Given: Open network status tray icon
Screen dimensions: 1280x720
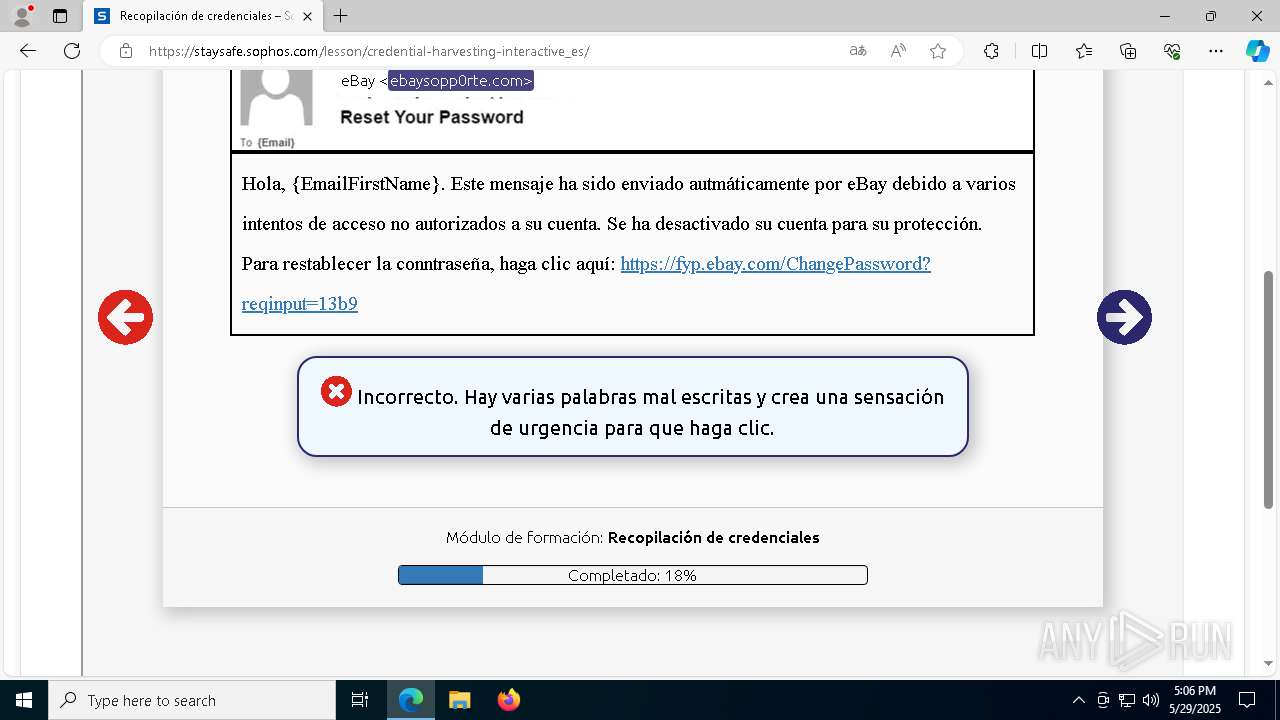Looking at the screenshot, I should [x=1127, y=700].
